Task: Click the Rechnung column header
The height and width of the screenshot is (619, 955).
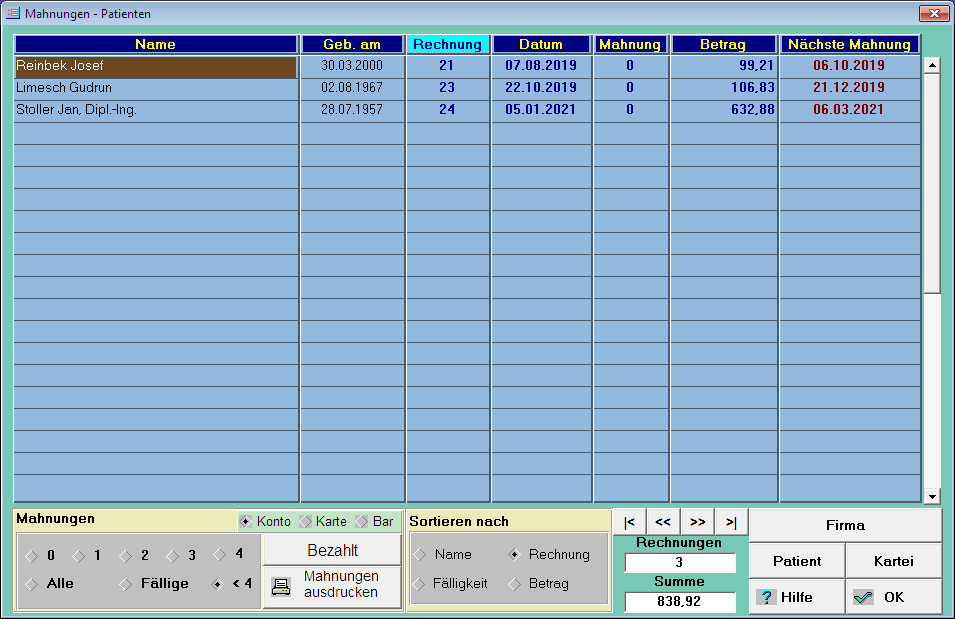Action: pyautogui.click(x=447, y=44)
